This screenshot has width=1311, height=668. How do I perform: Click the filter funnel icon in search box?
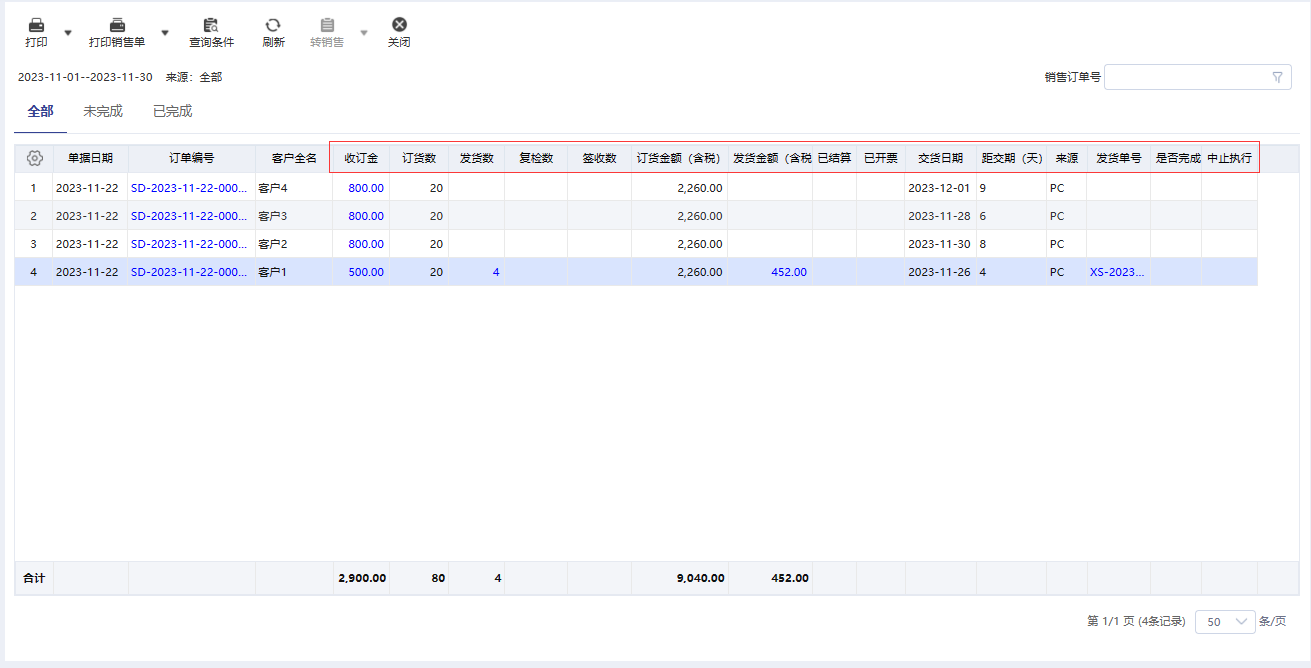[x=1277, y=77]
